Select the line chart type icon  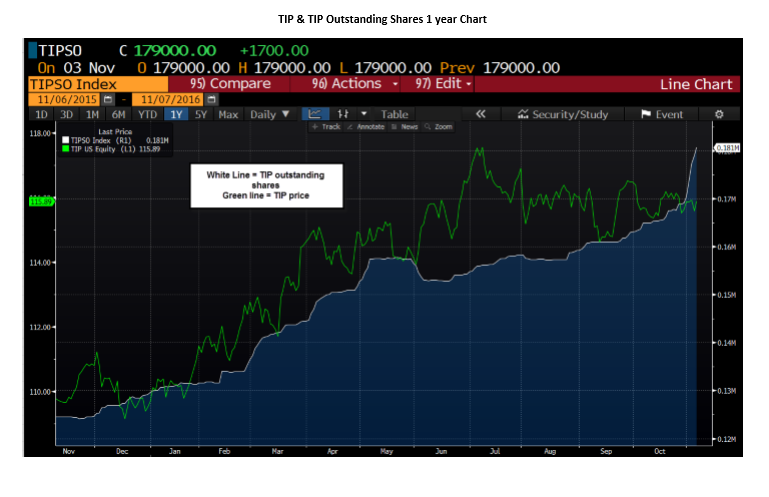coord(315,115)
